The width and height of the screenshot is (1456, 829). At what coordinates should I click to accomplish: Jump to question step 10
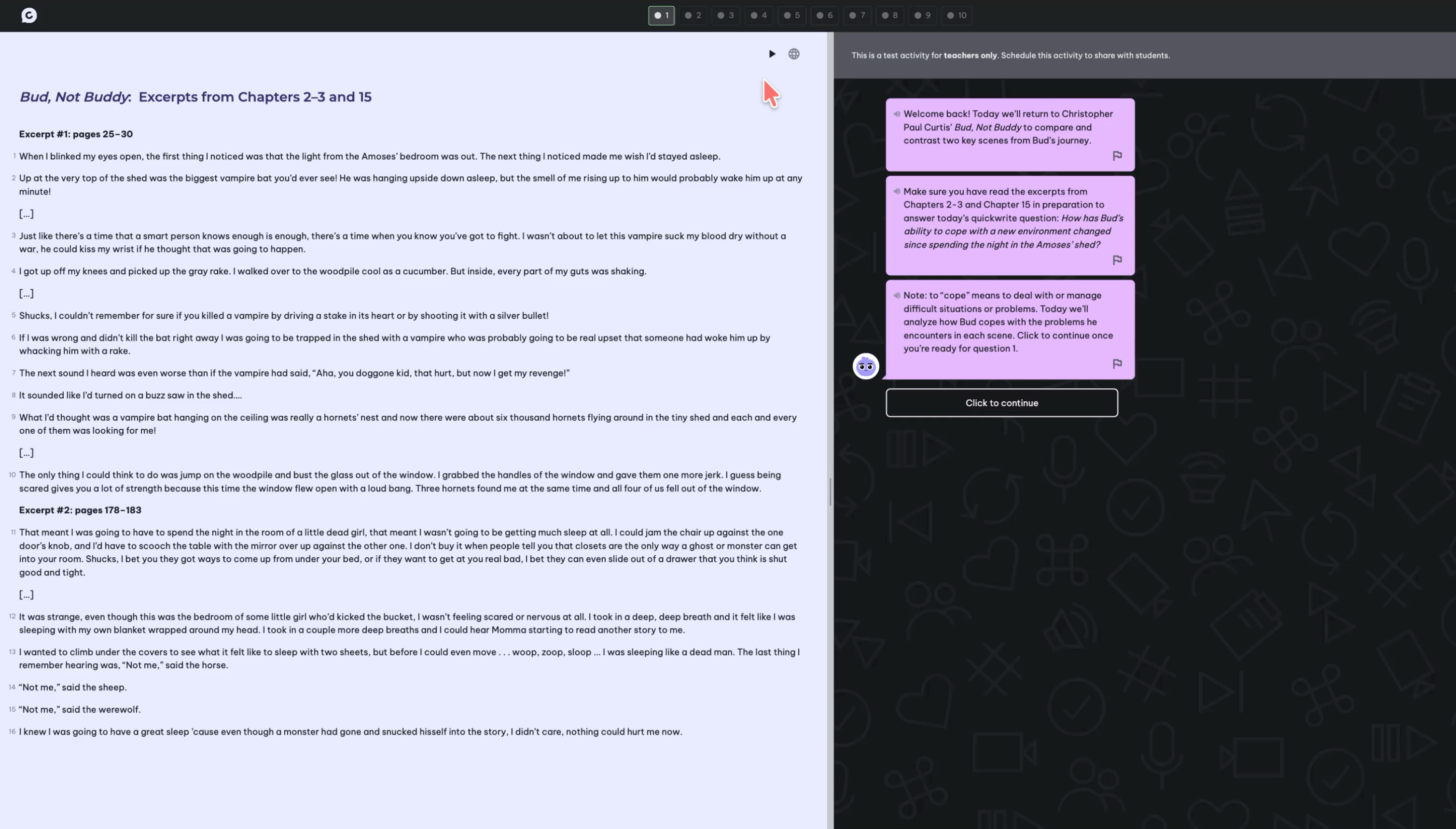(x=957, y=15)
